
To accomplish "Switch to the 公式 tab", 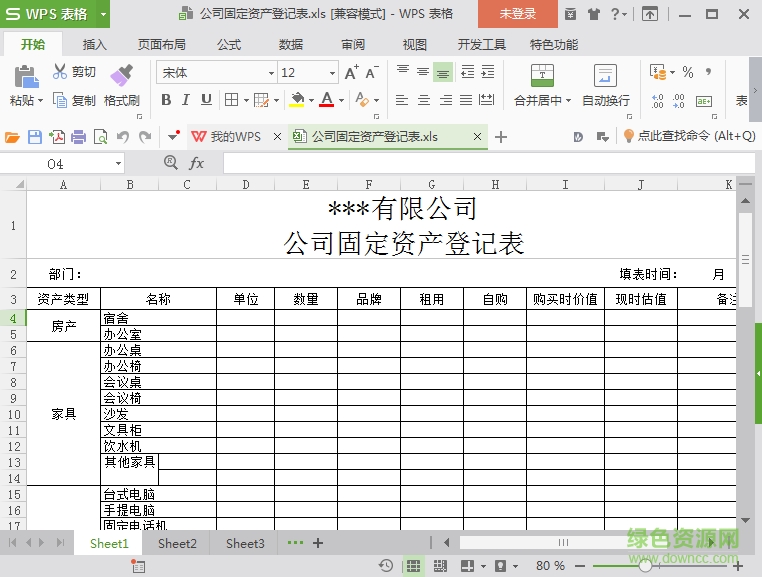I will (229, 45).
